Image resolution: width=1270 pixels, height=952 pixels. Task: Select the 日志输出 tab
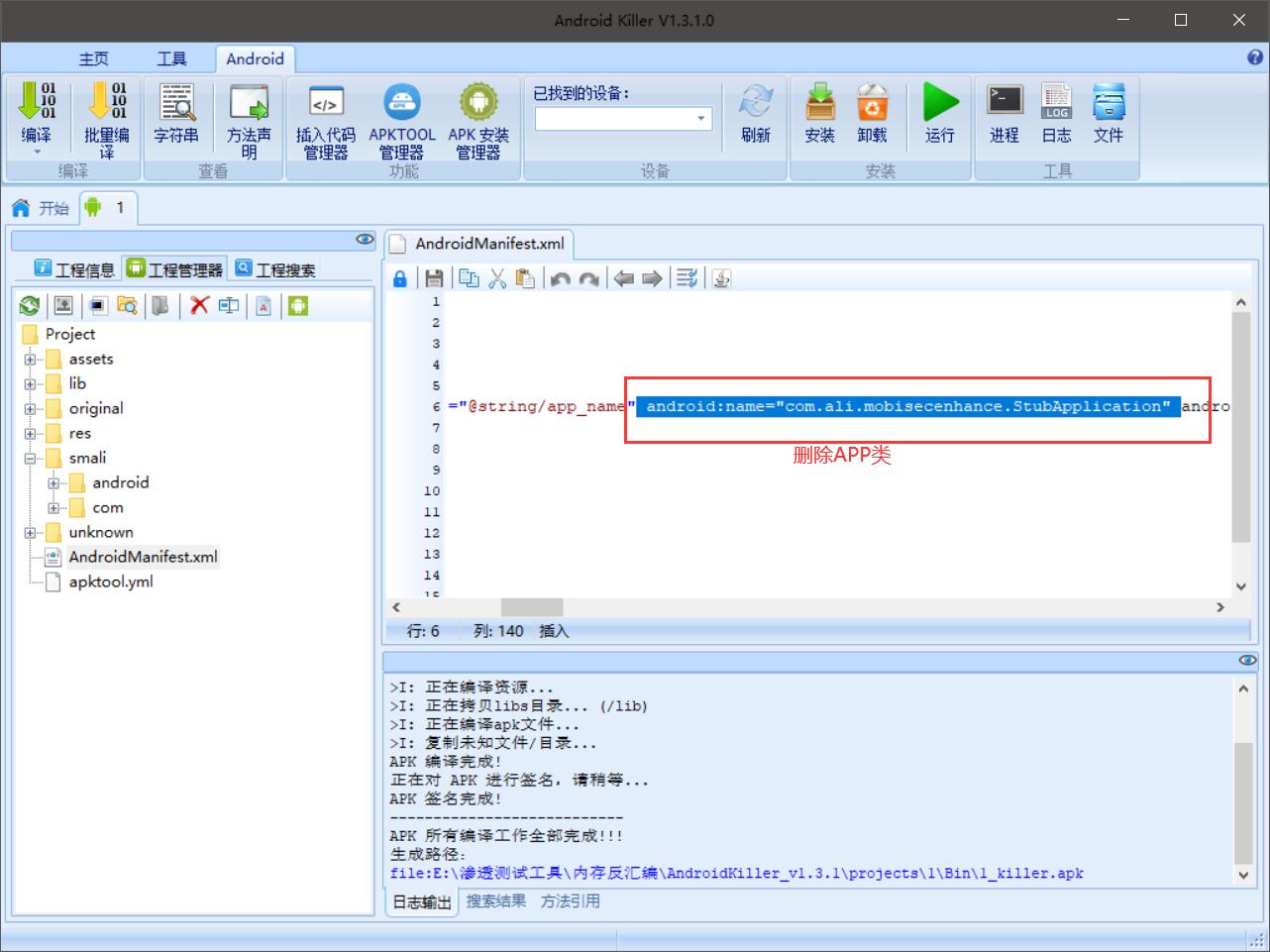(x=421, y=901)
